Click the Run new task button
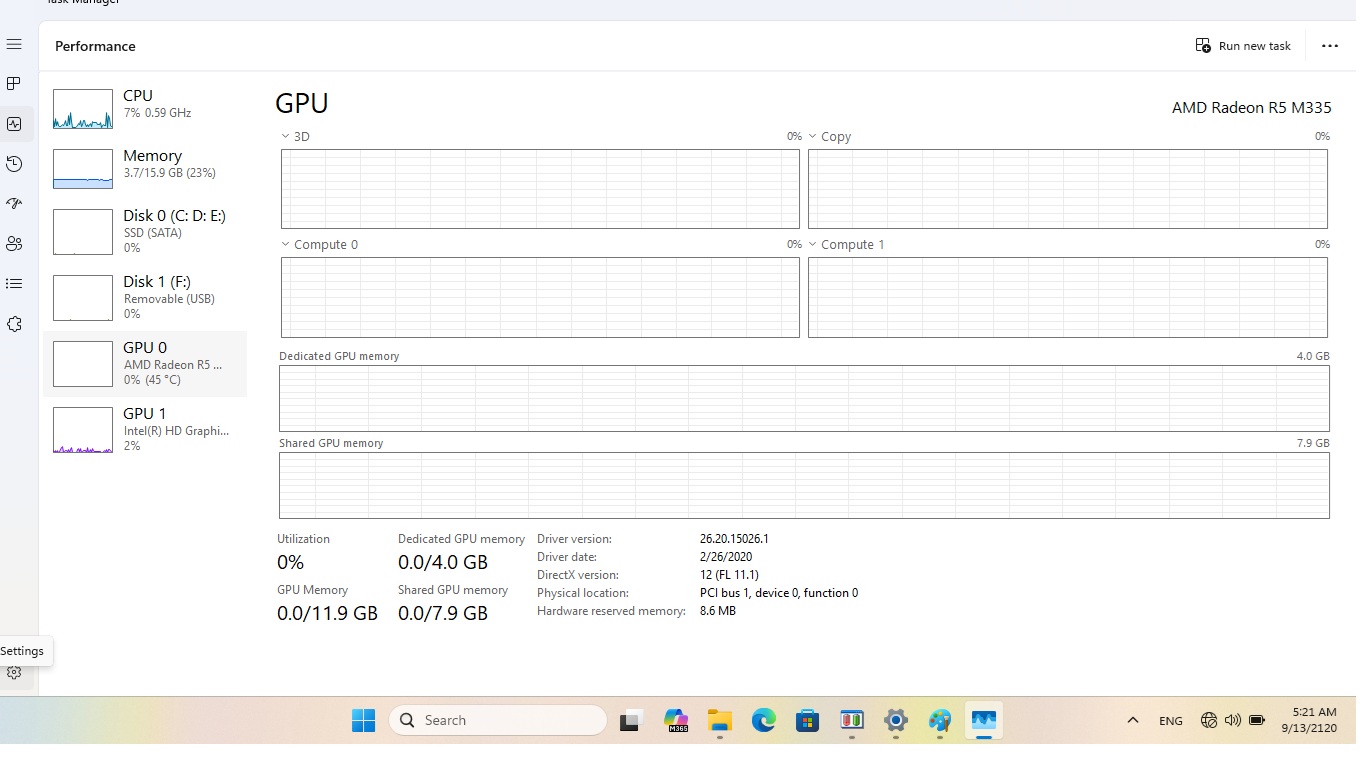Image resolution: width=1366 pixels, height=768 pixels. (1243, 46)
